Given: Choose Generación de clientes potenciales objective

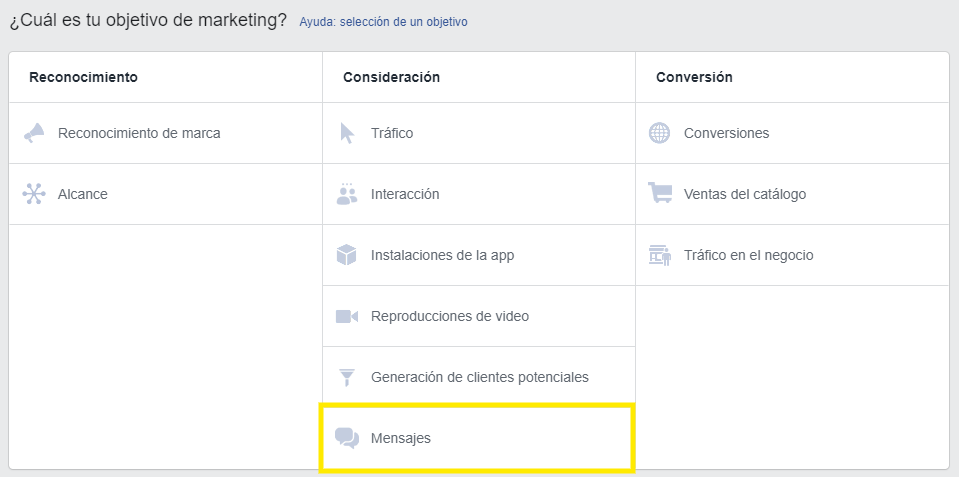Looking at the screenshot, I should point(479,377).
